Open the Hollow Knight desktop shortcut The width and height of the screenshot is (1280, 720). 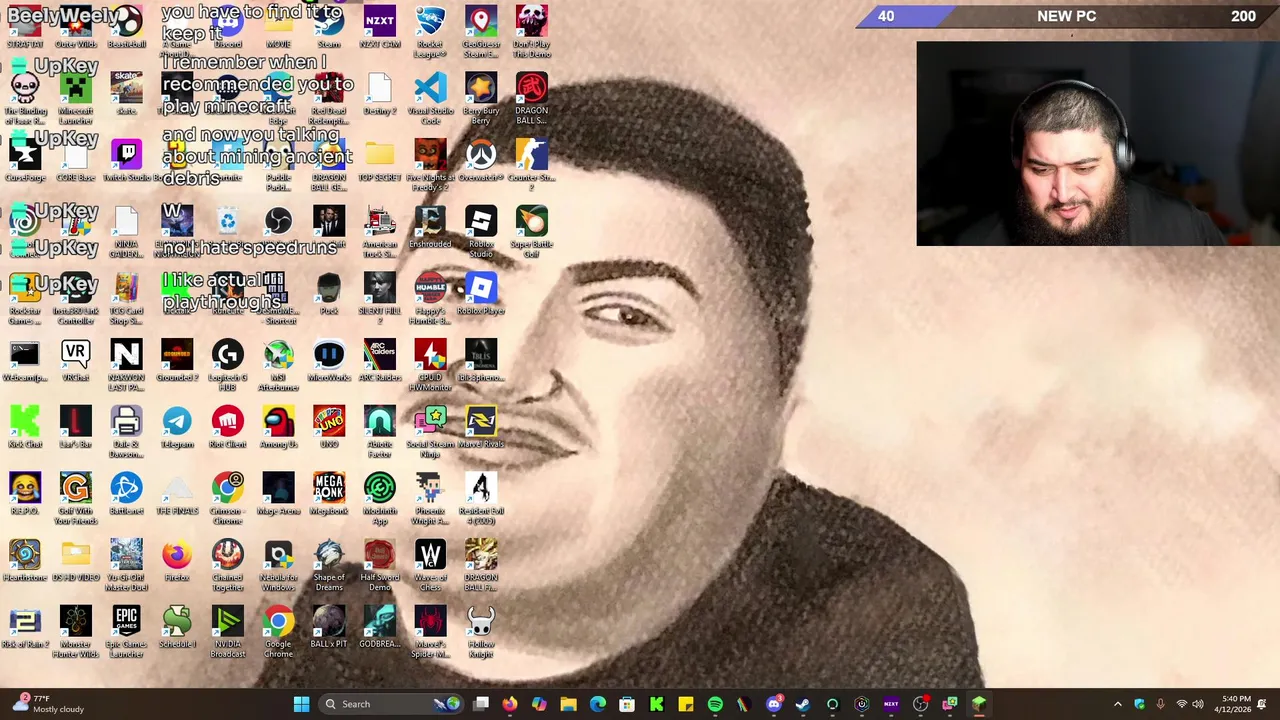pyautogui.click(x=481, y=631)
